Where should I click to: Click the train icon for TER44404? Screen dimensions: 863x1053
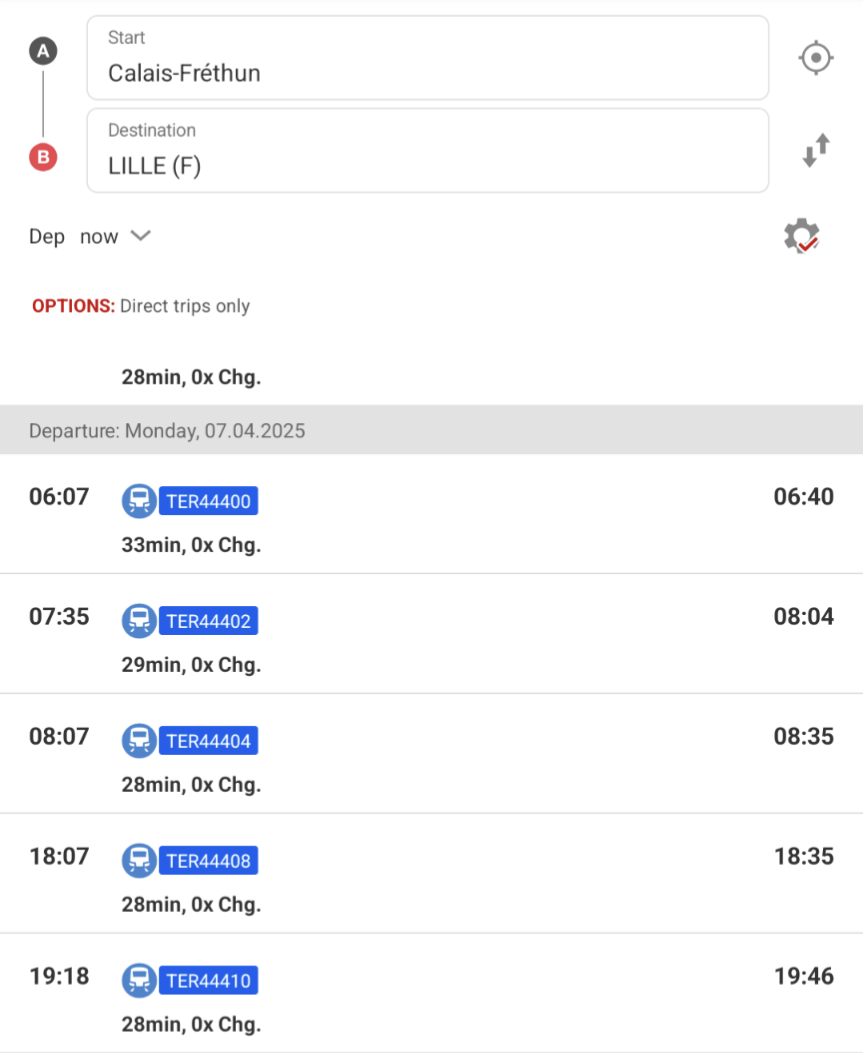pos(139,741)
